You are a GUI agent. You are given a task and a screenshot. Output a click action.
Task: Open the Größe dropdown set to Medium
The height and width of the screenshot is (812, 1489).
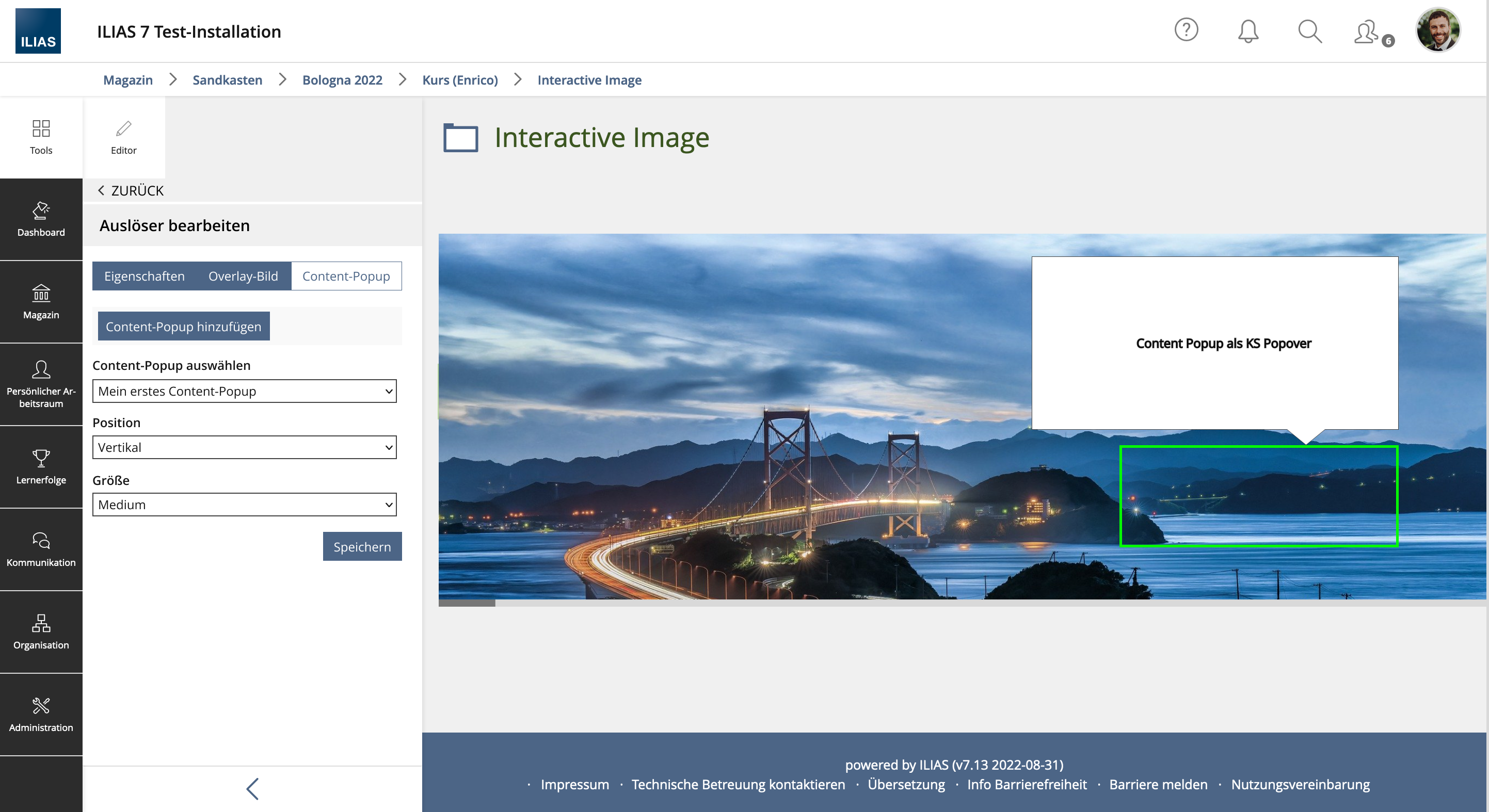245,505
